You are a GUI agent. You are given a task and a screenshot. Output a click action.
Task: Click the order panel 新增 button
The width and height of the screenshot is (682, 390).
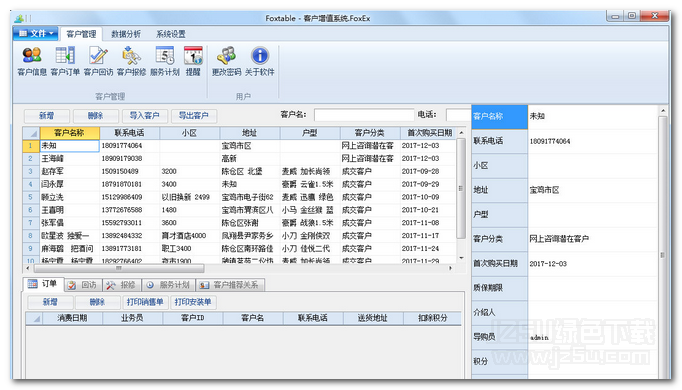[x=50, y=302]
